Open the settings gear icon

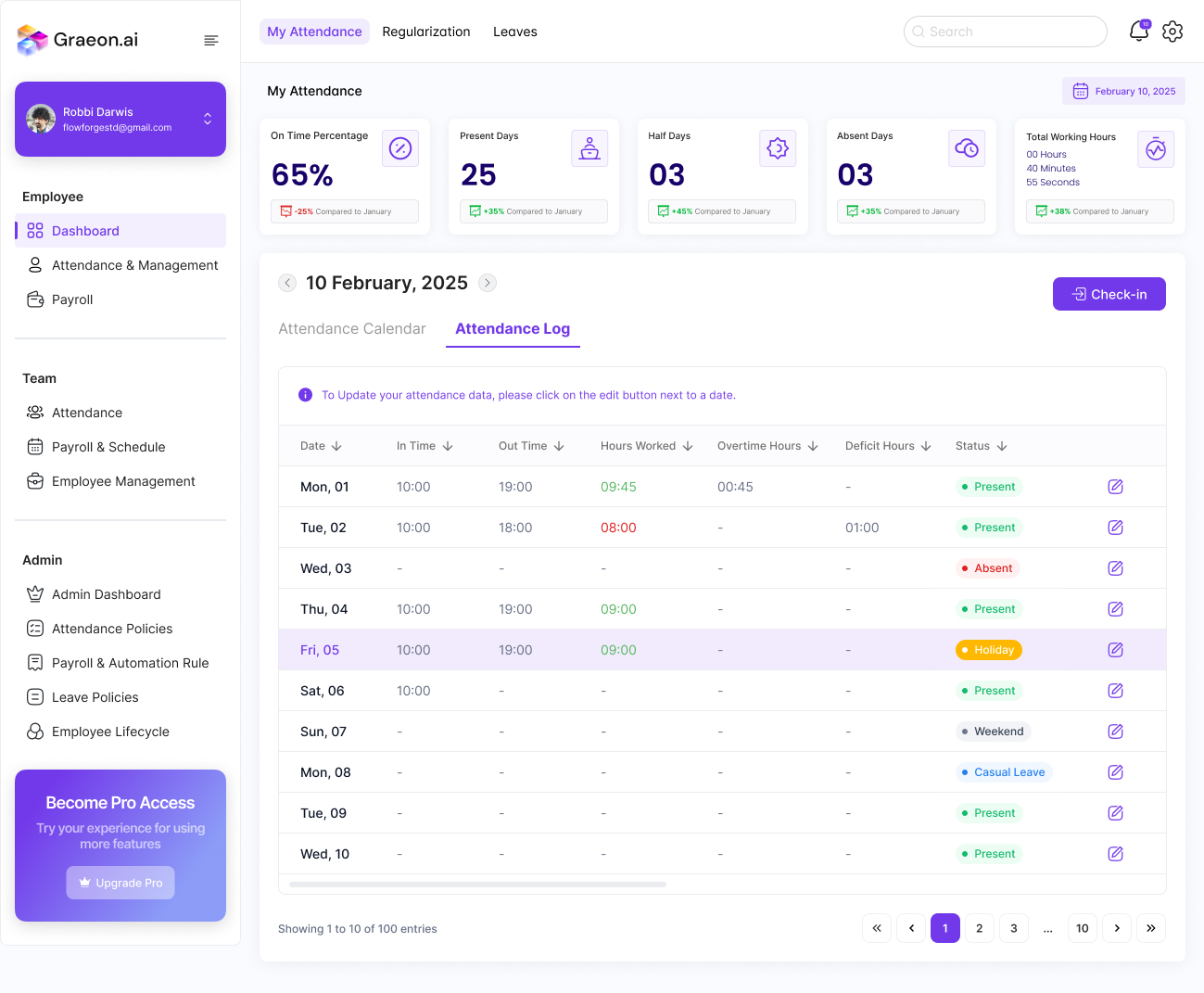coord(1172,31)
